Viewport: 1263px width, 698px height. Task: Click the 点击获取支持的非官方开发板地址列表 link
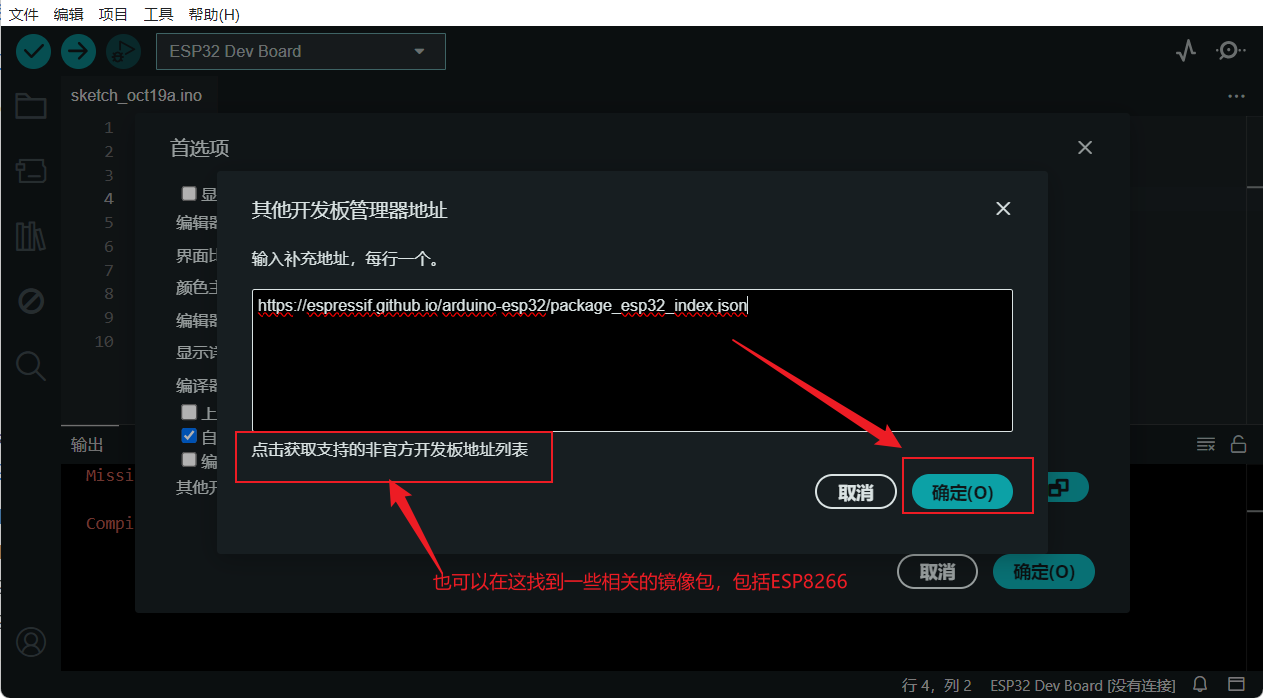[x=389, y=450]
